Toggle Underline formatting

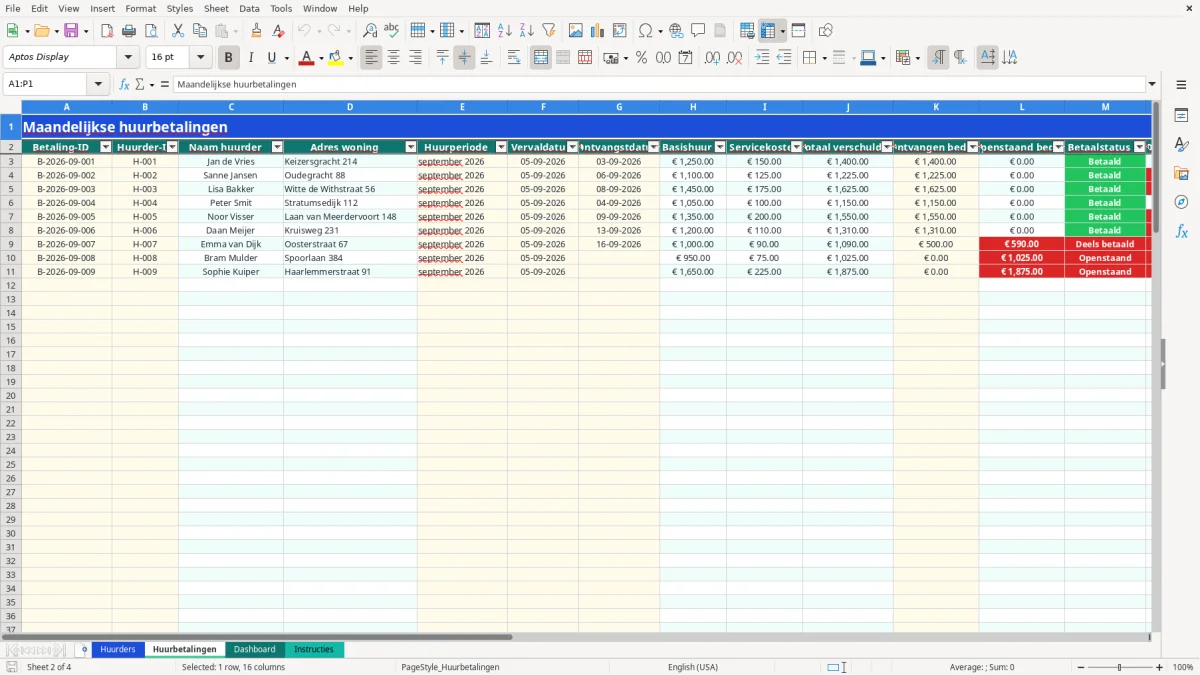(x=271, y=58)
